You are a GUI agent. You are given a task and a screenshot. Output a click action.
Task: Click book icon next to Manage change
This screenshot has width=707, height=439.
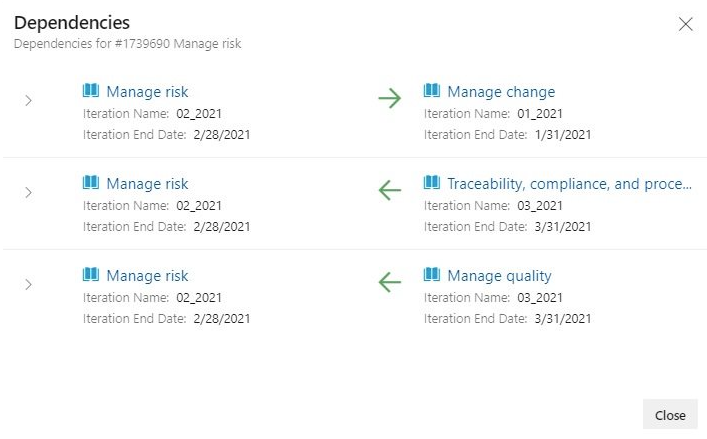pos(432,90)
